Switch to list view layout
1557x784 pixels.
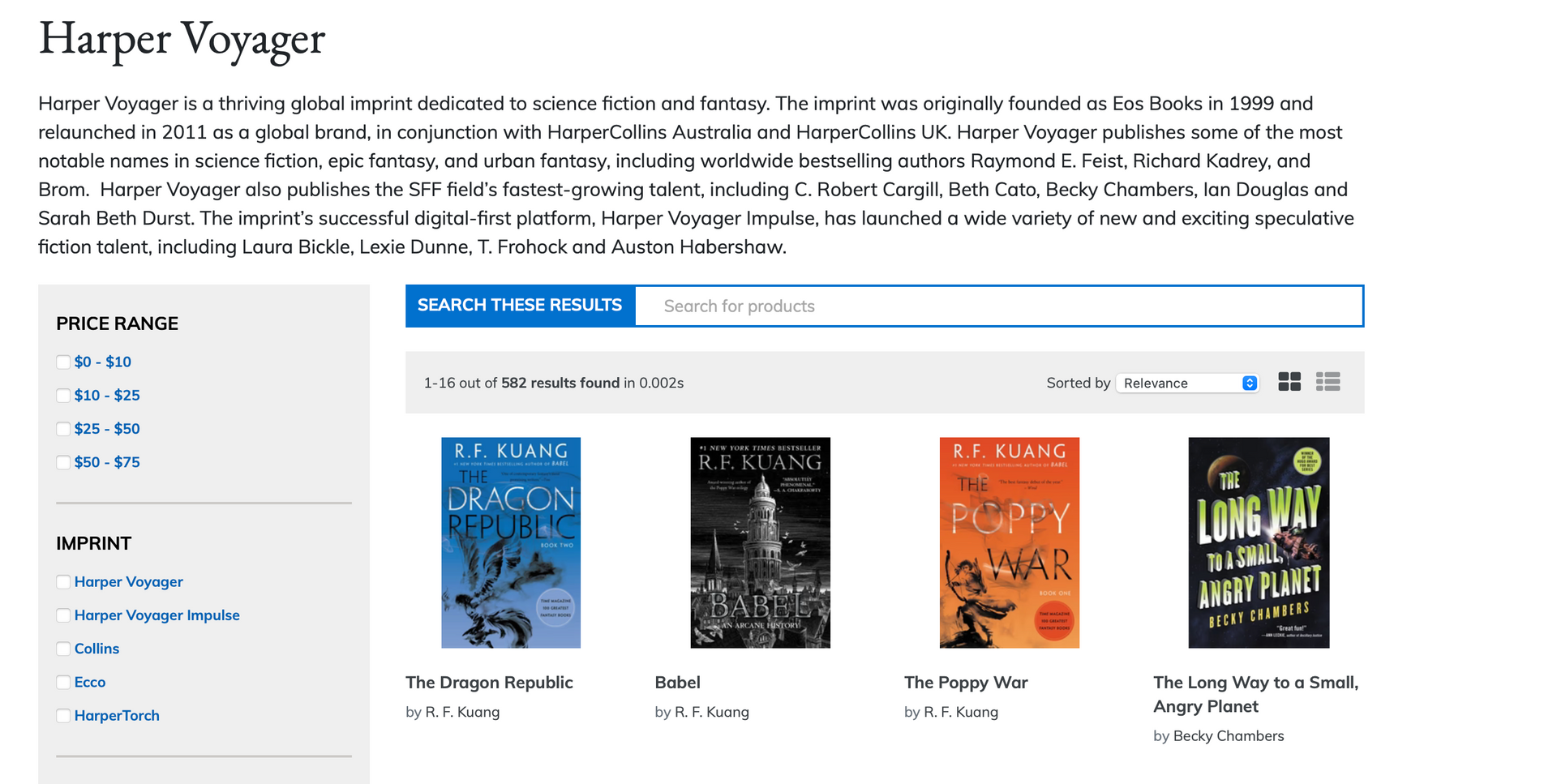click(1328, 382)
